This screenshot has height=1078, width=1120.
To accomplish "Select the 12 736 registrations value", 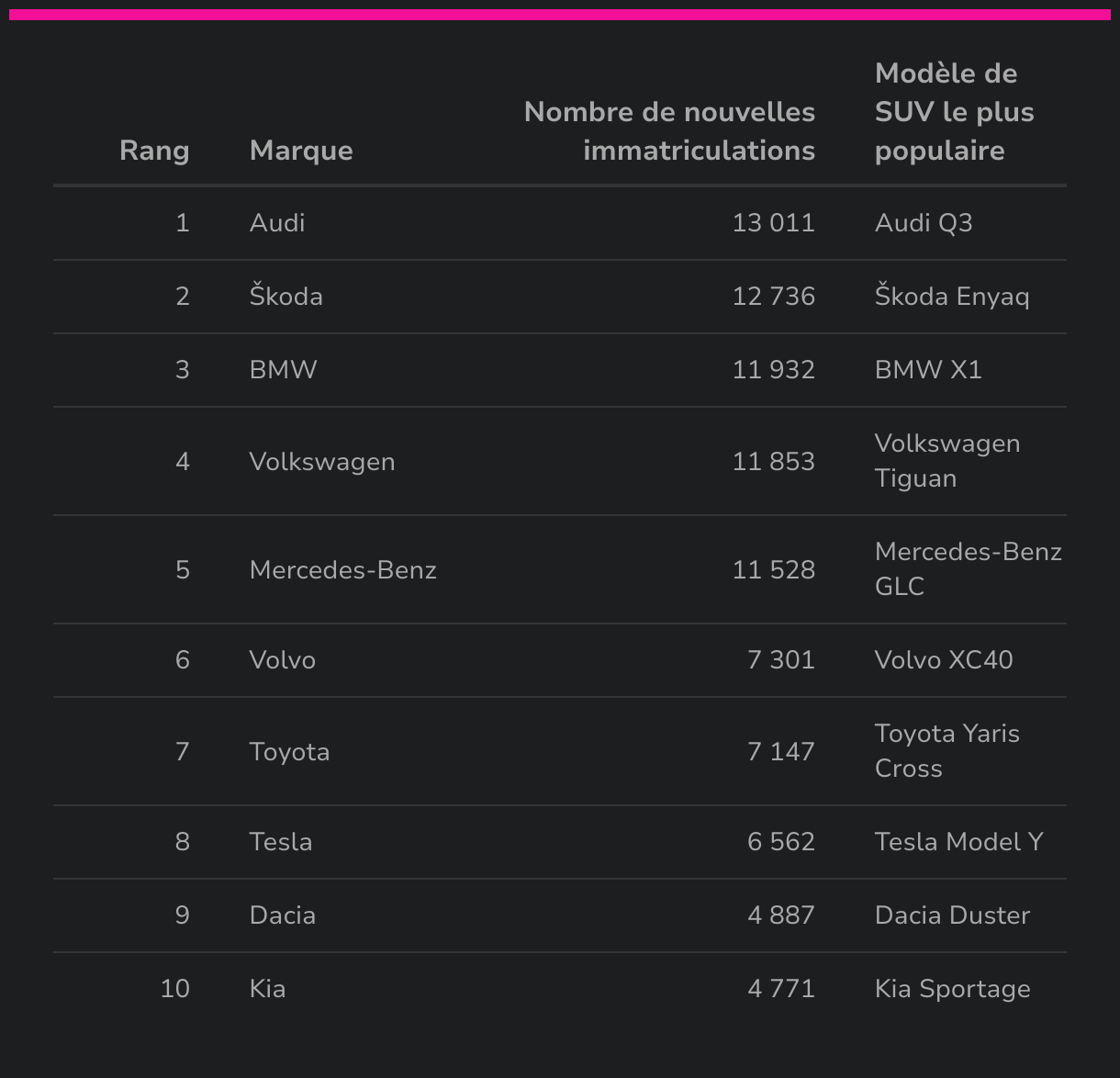I will pyautogui.click(x=773, y=297).
